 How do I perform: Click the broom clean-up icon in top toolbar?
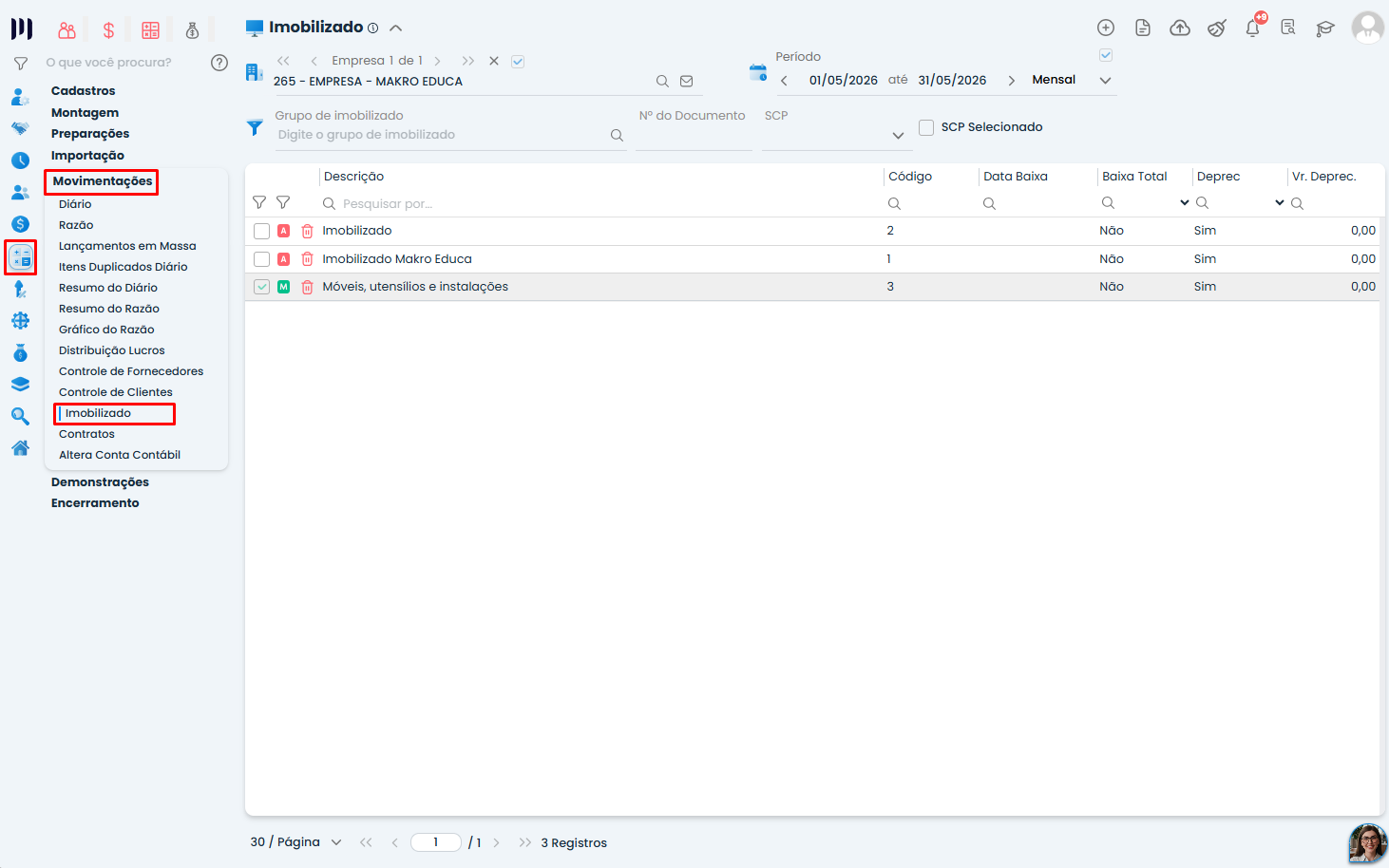(1217, 28)
